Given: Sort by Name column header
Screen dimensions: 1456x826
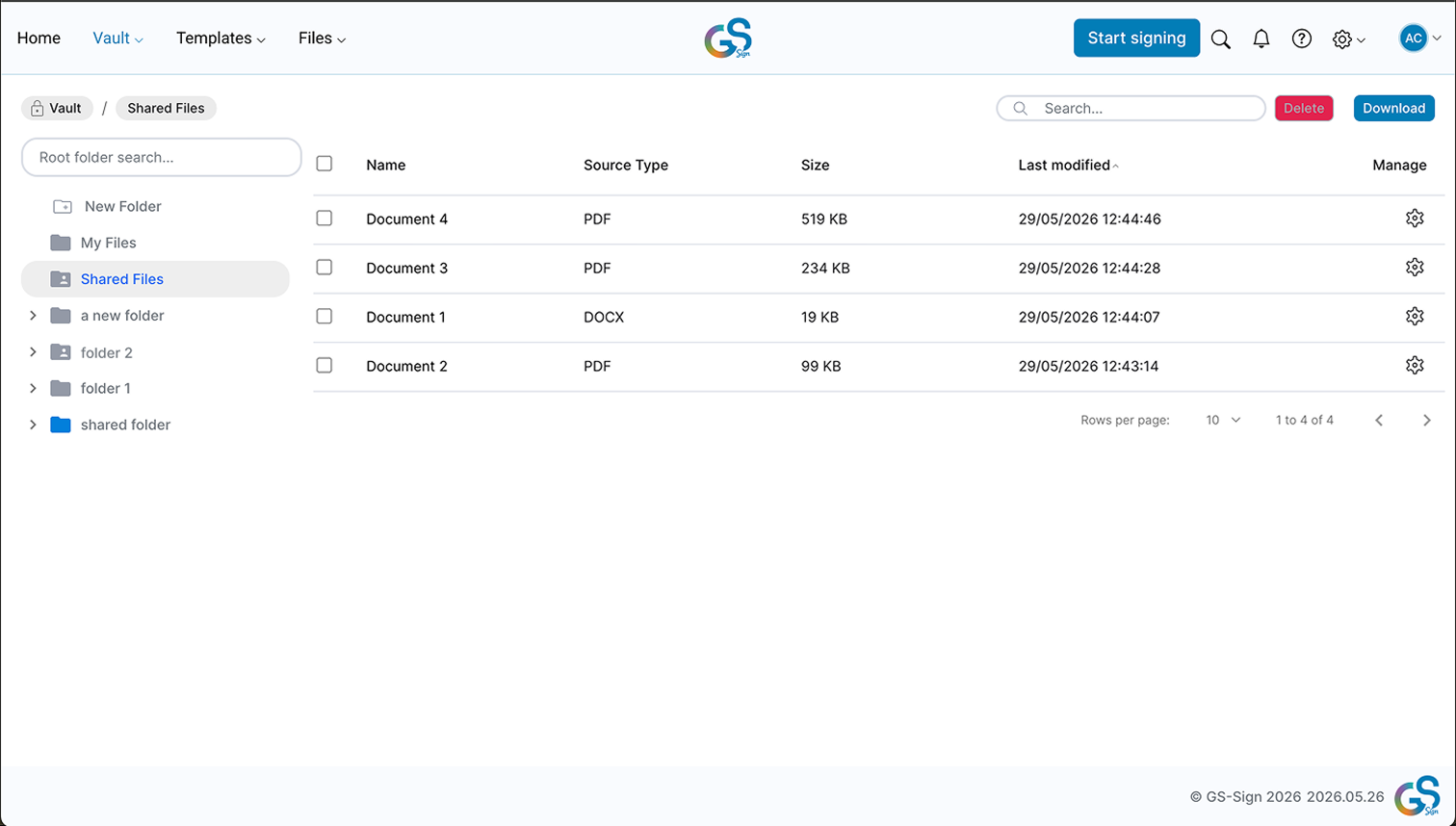Looking at the screenshot, I should pyautogui.click(x=385, y=165).
